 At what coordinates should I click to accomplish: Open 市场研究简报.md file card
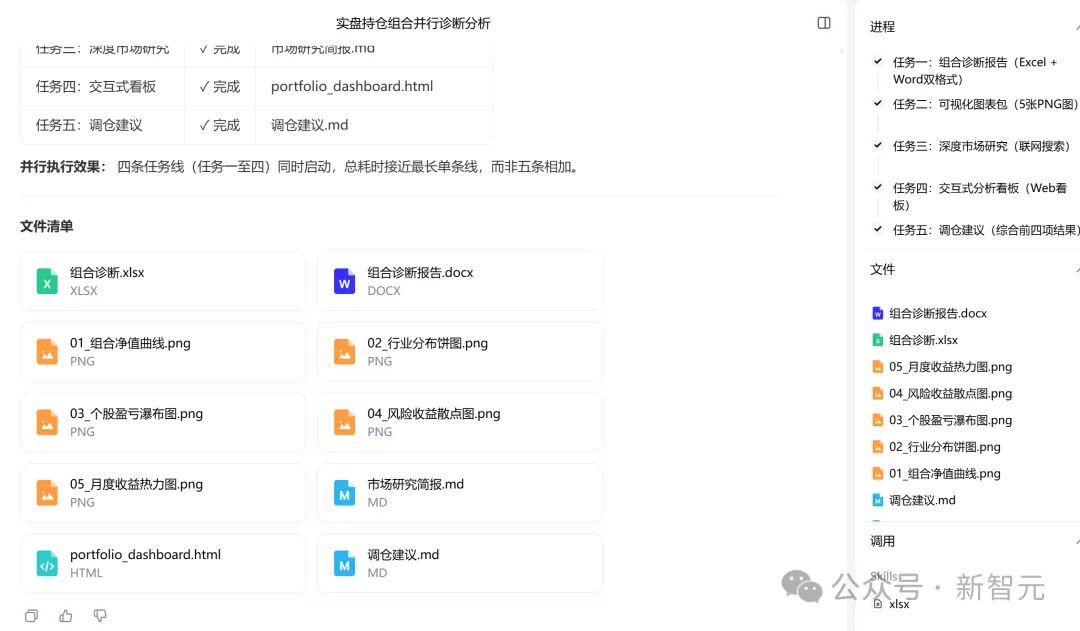[460, 493]
